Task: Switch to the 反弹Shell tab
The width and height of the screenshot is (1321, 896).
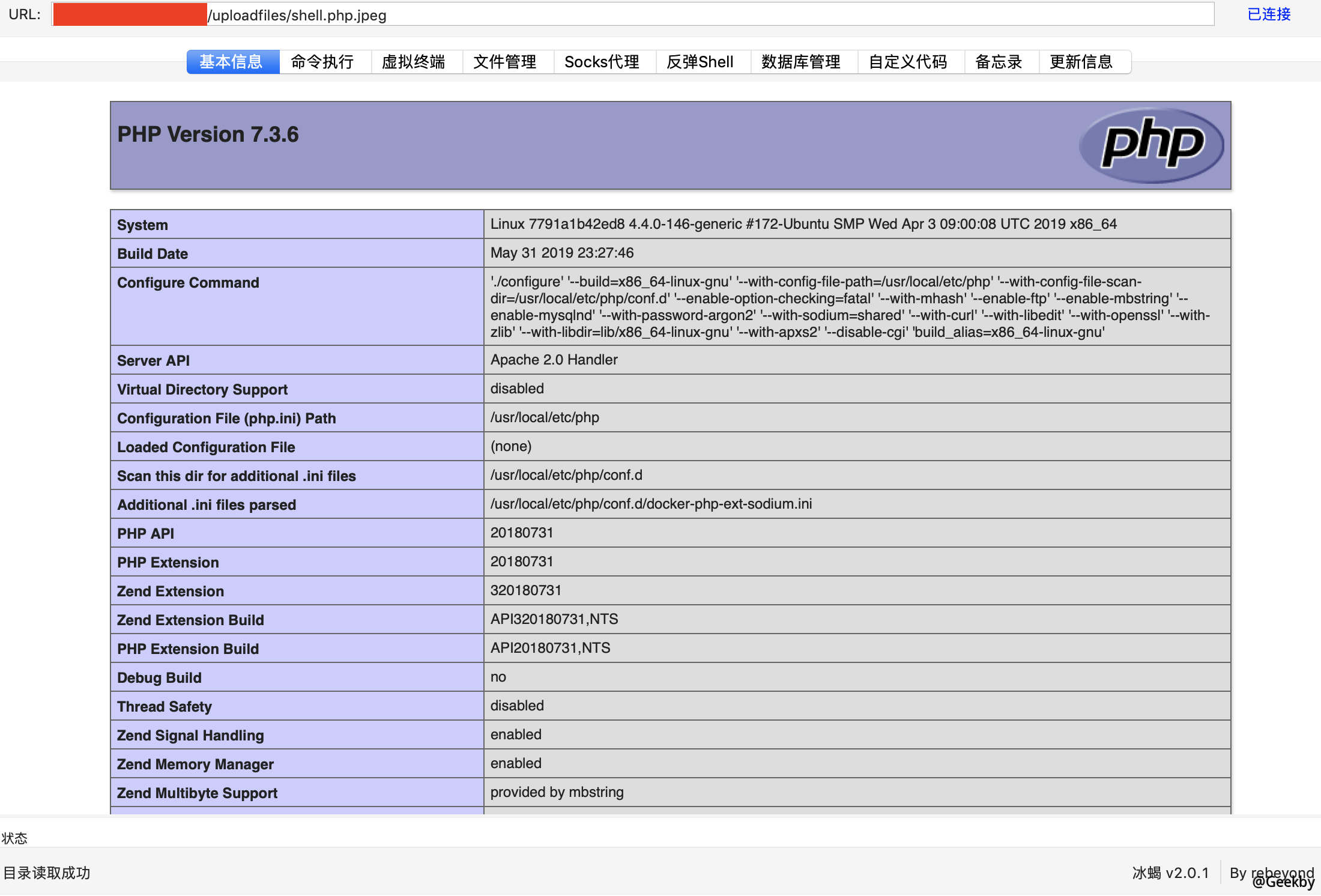Action: pyautogui.click(x=700, y=62)
